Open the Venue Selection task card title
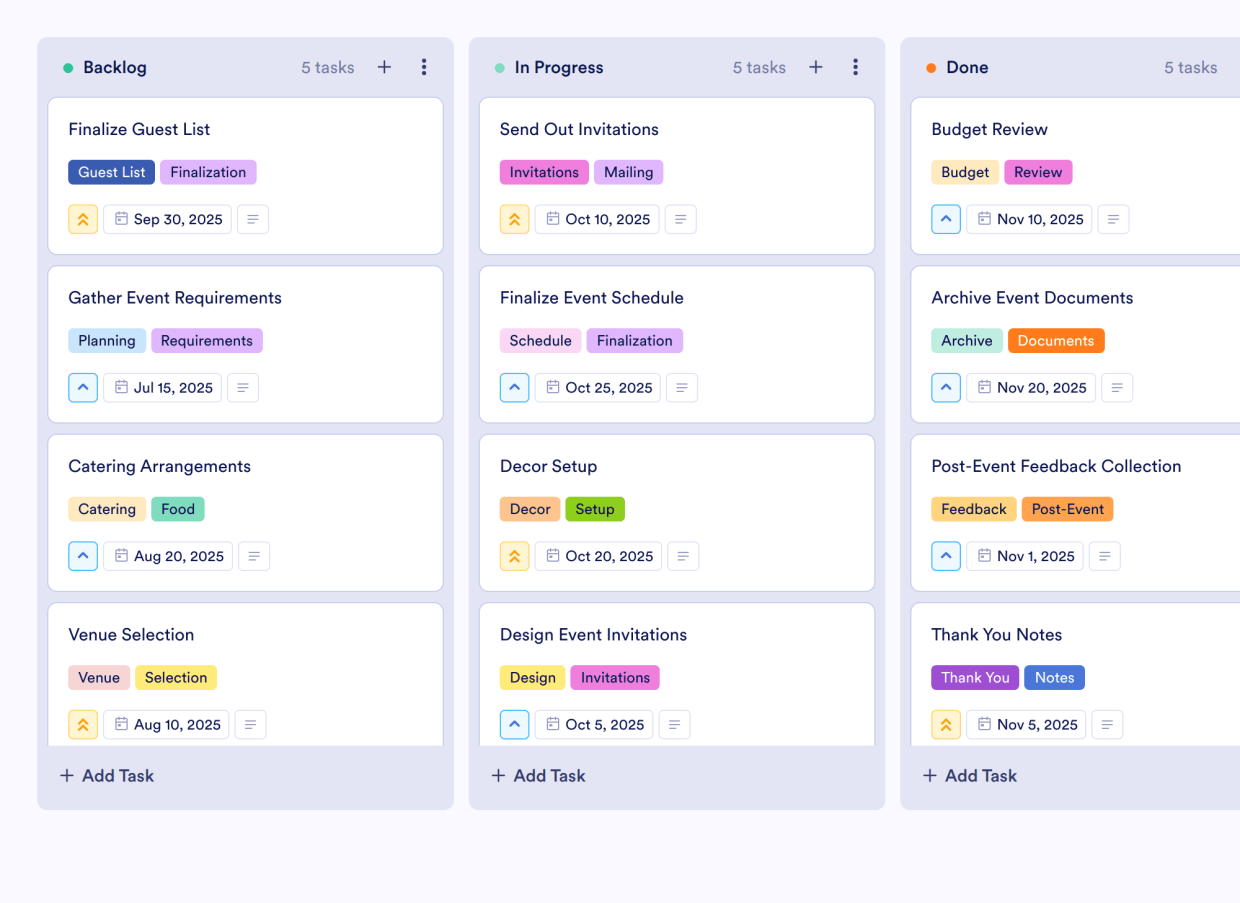 click(x=131, y=635)
